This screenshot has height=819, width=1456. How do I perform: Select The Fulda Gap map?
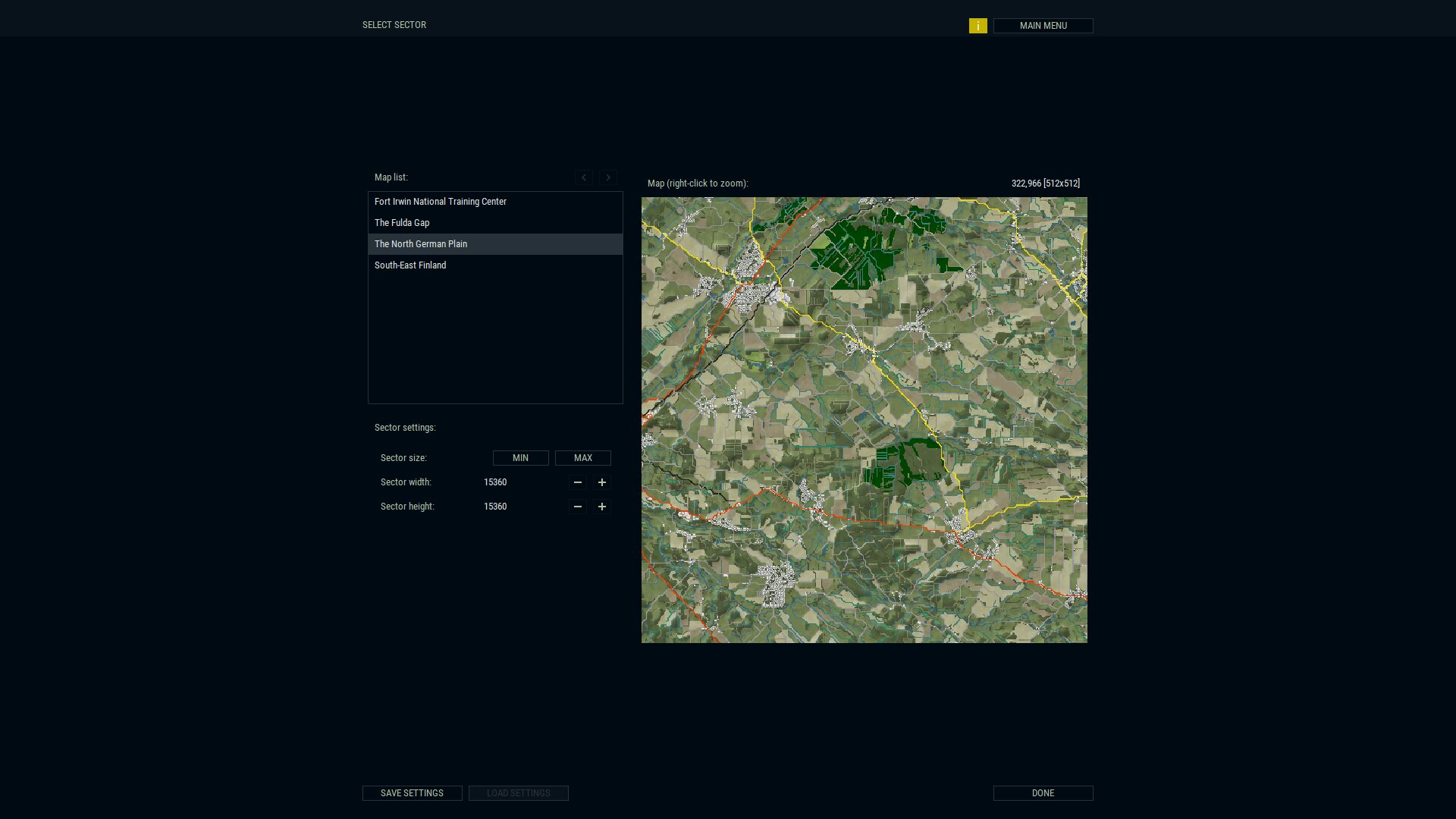point(402,223)
